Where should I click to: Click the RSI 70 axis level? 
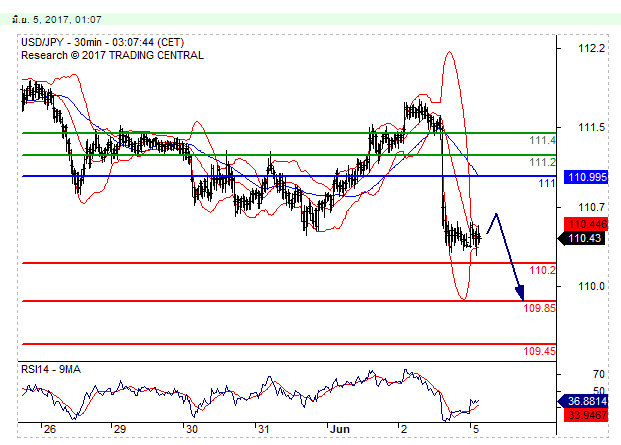[x=599, y=374]
